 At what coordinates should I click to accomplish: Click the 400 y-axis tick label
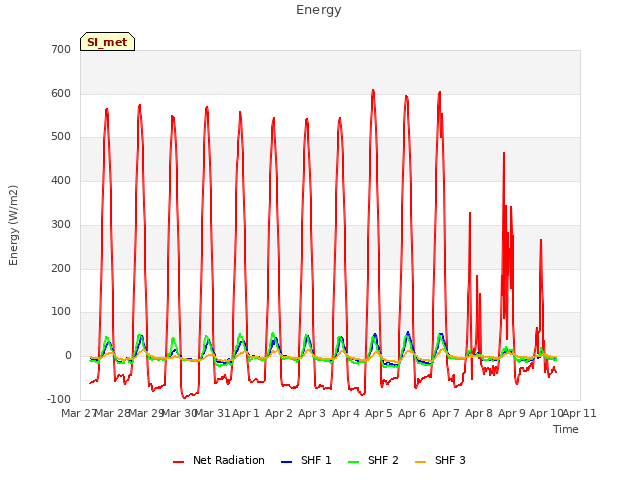coord(61,180)
